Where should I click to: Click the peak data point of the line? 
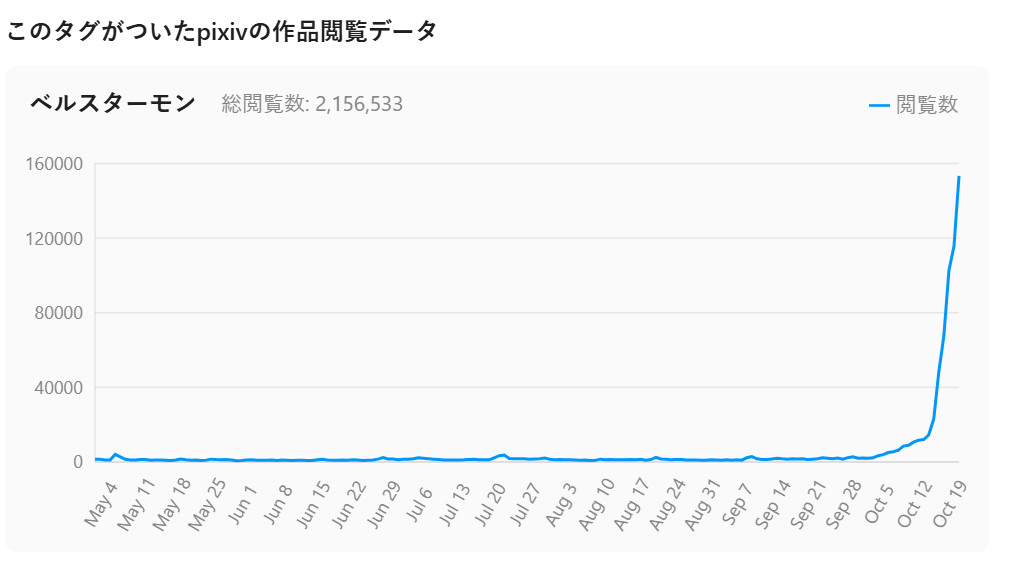click(959, 177)
